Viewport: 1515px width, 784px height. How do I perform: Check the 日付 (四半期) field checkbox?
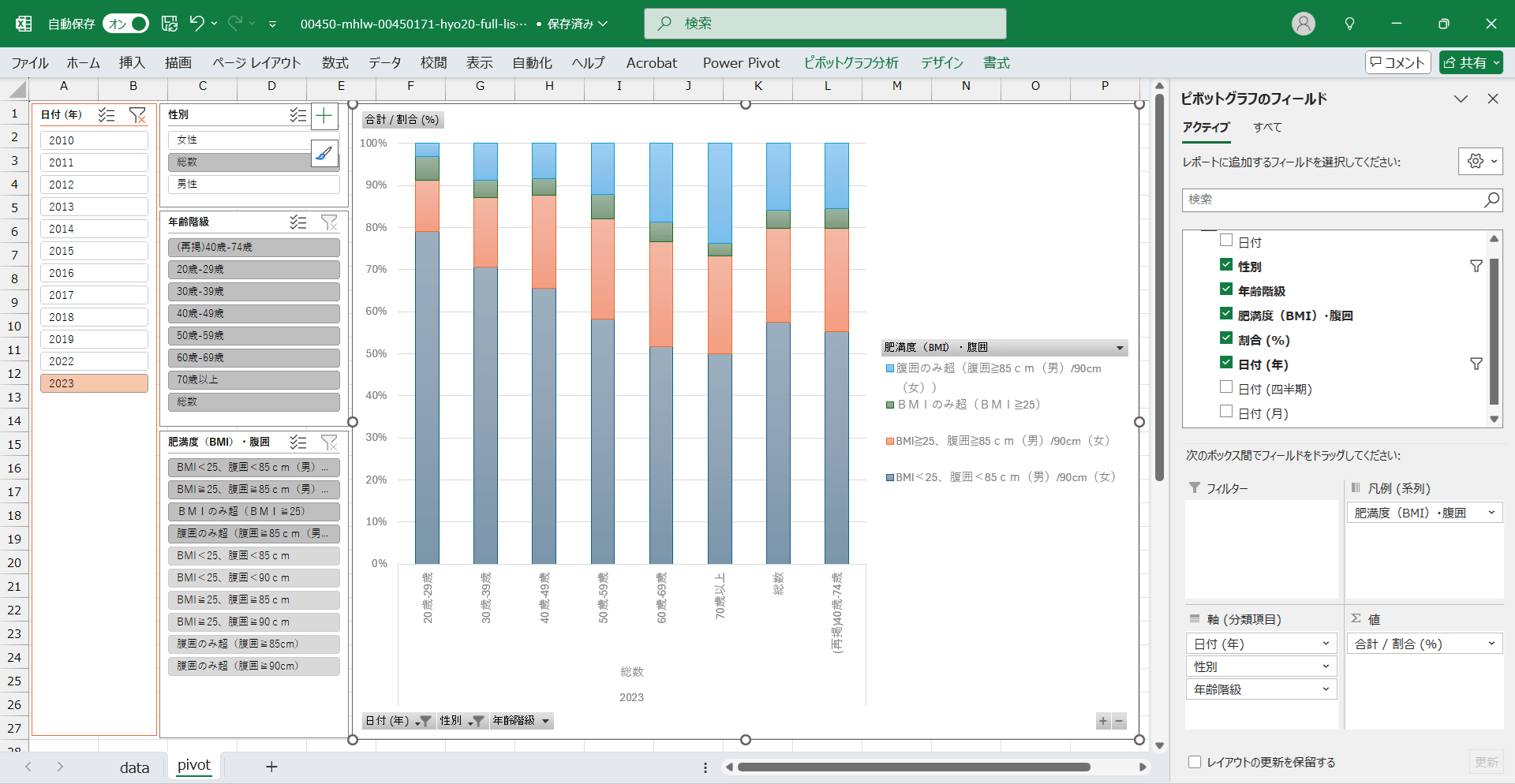pyautogui.click(x=1226, y=387)
